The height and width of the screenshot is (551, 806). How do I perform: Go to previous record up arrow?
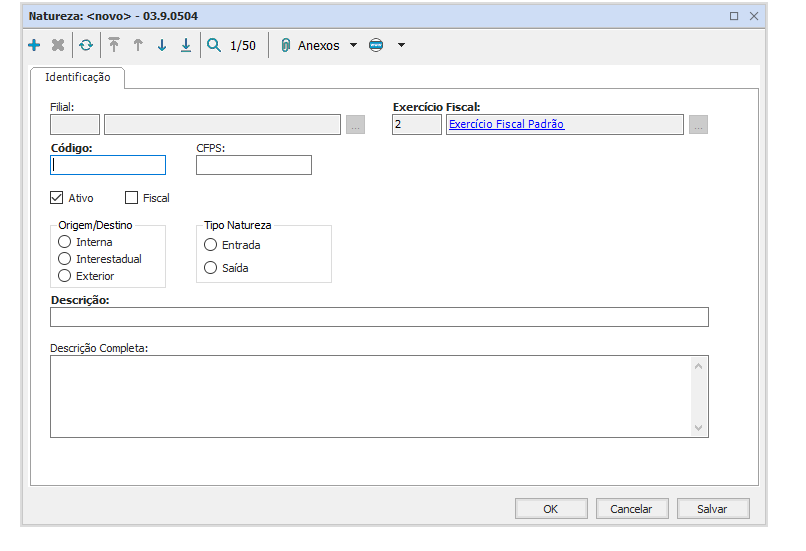138,45
